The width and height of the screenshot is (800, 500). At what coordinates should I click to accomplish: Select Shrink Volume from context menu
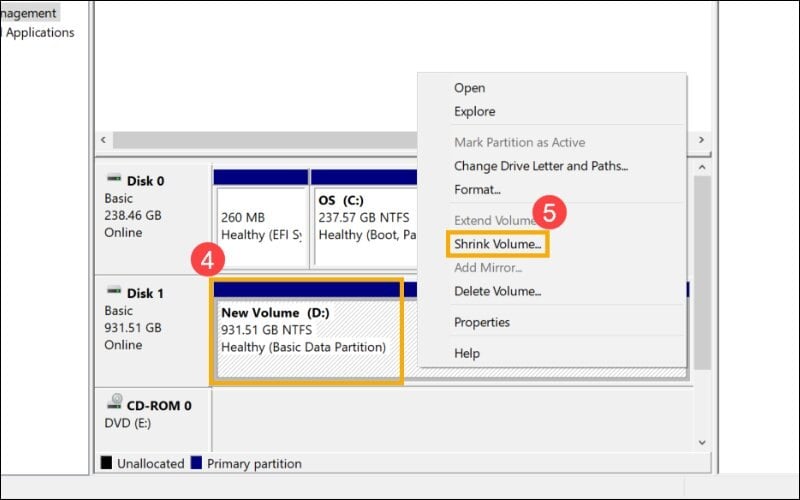point(497,244)
